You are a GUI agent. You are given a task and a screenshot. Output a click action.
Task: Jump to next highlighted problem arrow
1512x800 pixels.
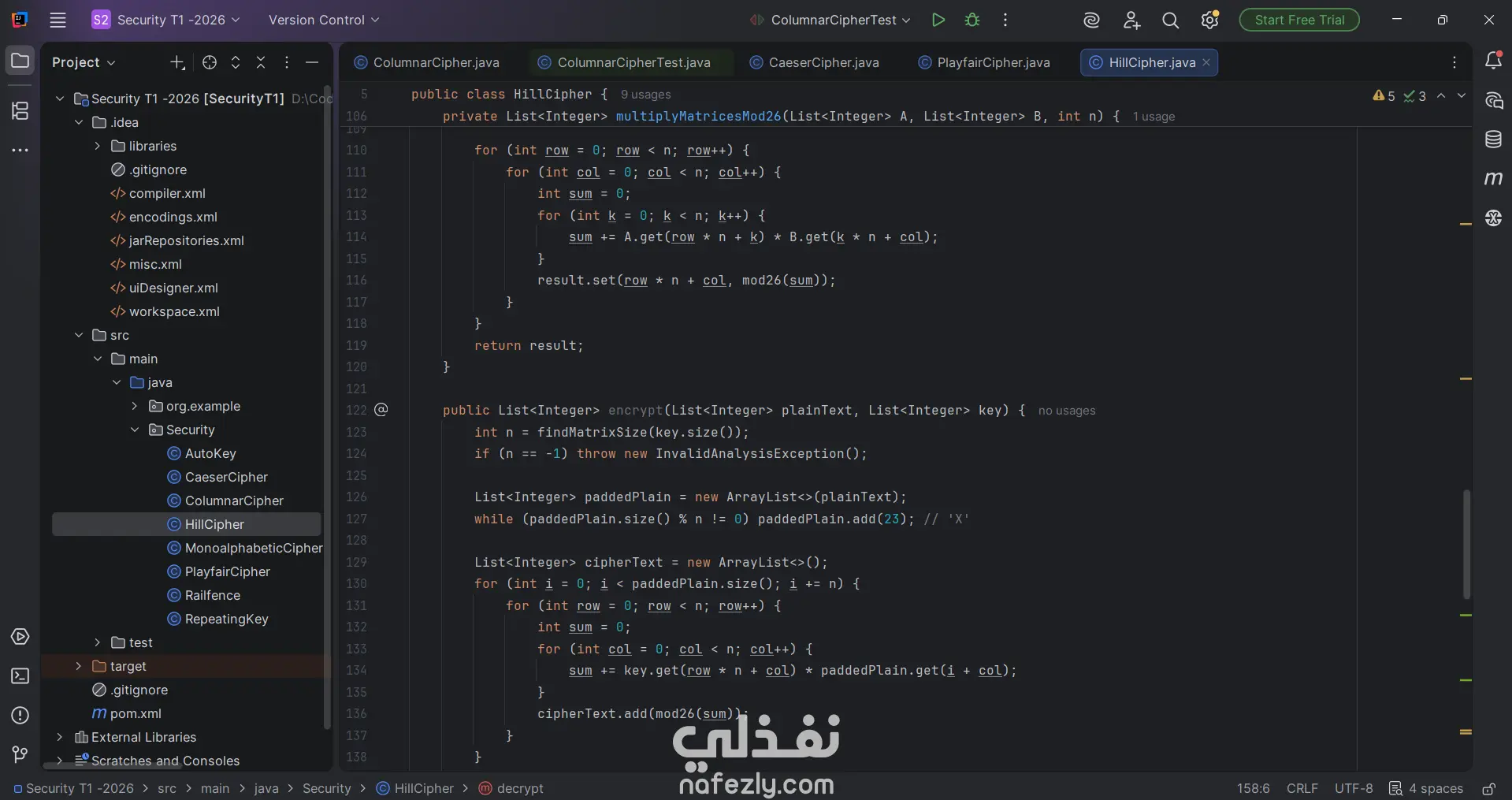point(1462,95)
